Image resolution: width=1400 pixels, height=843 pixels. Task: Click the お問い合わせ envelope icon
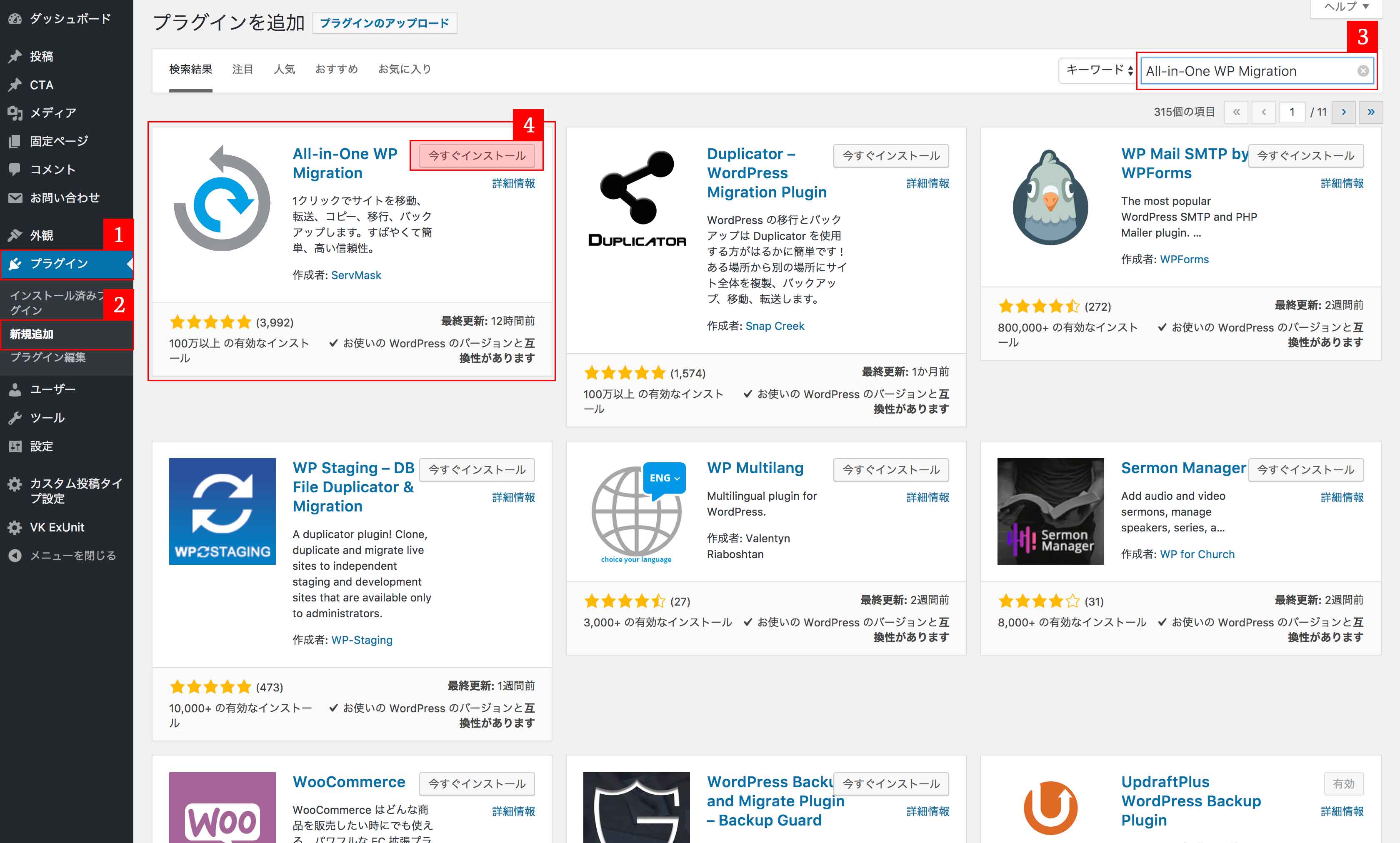click(15, 198)
